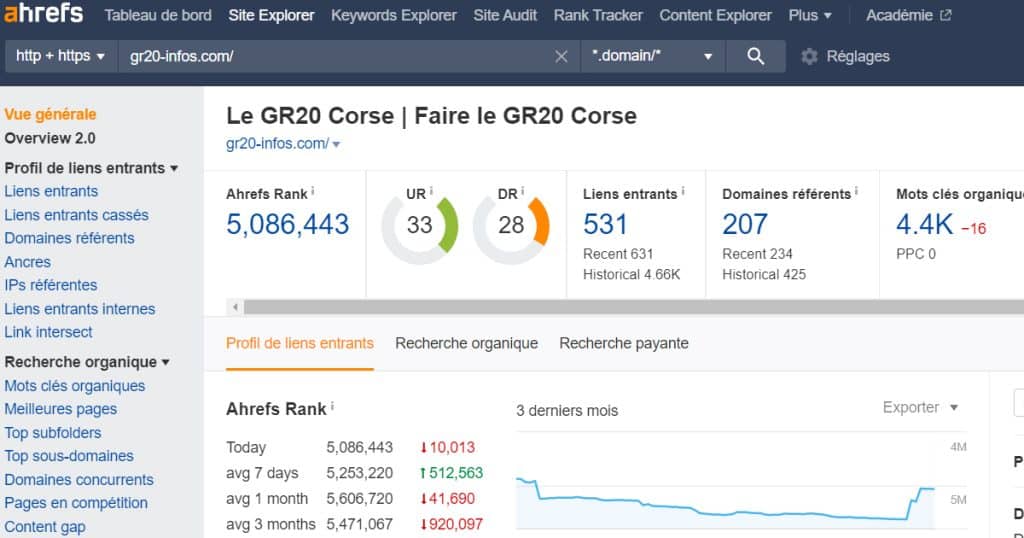Open Domaines référents in the sidebar
Screen dimensions: 1024x538
pos(69,238)
